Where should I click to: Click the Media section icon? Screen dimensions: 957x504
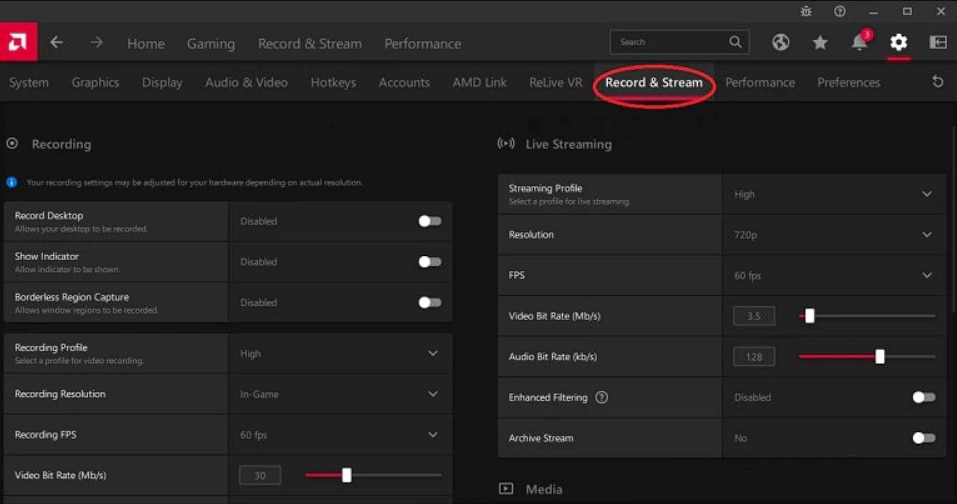point(506,489)
